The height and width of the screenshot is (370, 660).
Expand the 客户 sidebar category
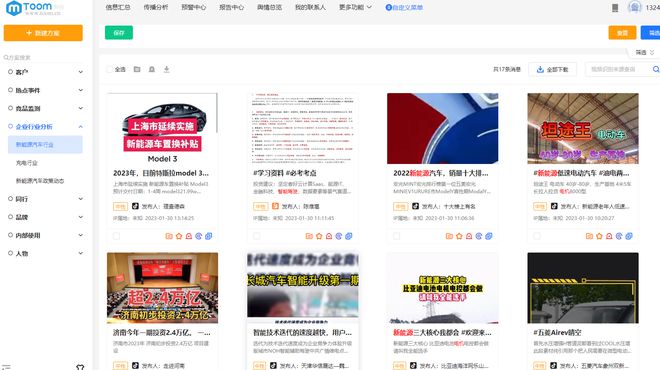click(45, 72)
